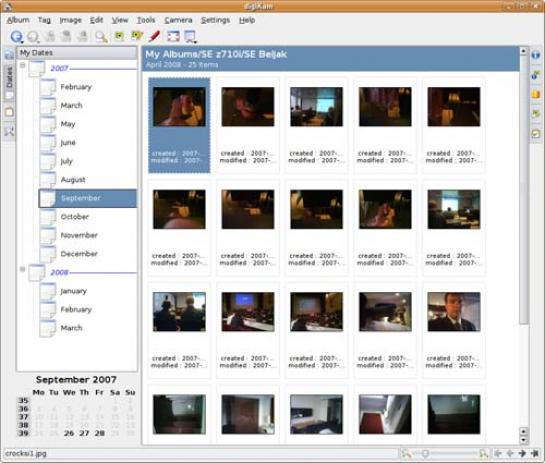545x463 pixels.
Task: Adjust the thumbnail size slider
Action: 425,453
